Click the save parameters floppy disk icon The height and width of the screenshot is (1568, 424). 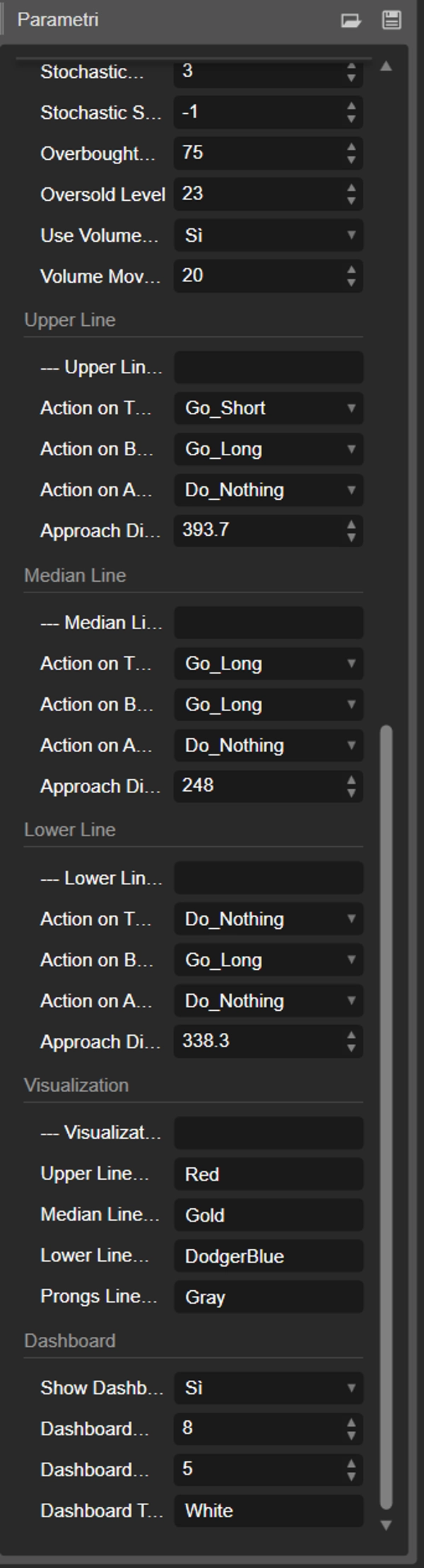click(x=391, y=20)
